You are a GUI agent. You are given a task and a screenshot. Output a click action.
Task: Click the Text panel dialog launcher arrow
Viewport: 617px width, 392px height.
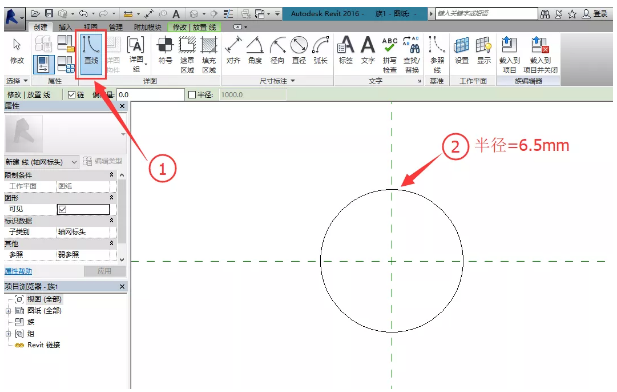pyautogui.click(x=419, y=81)
